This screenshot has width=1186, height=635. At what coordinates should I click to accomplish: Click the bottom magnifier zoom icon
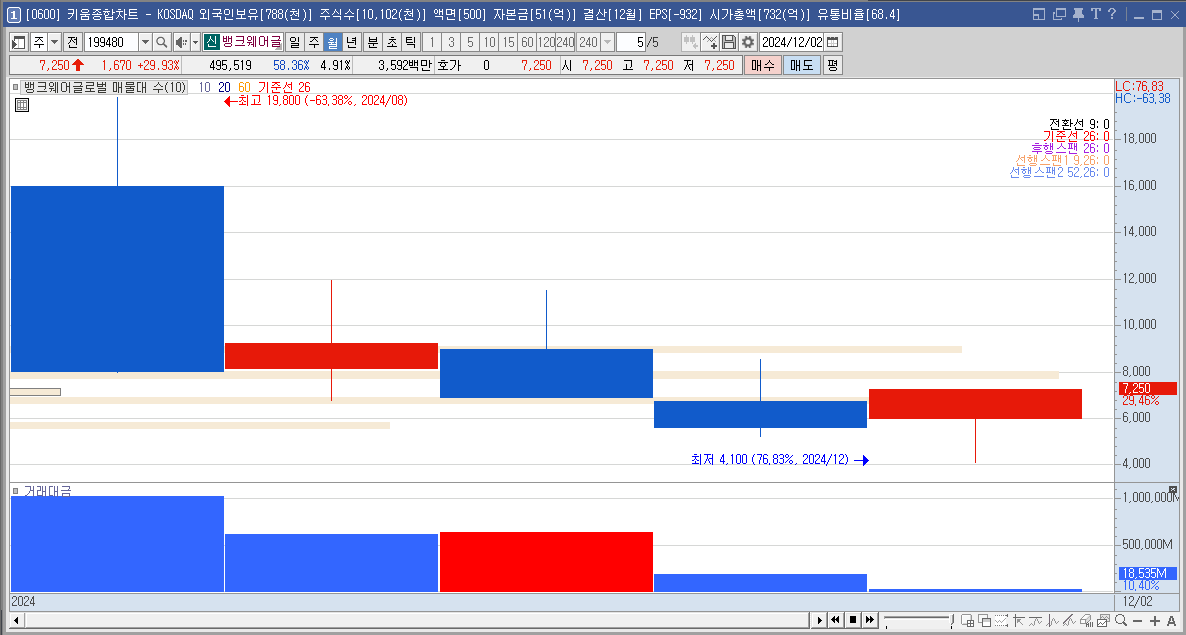coord(1121,621)
